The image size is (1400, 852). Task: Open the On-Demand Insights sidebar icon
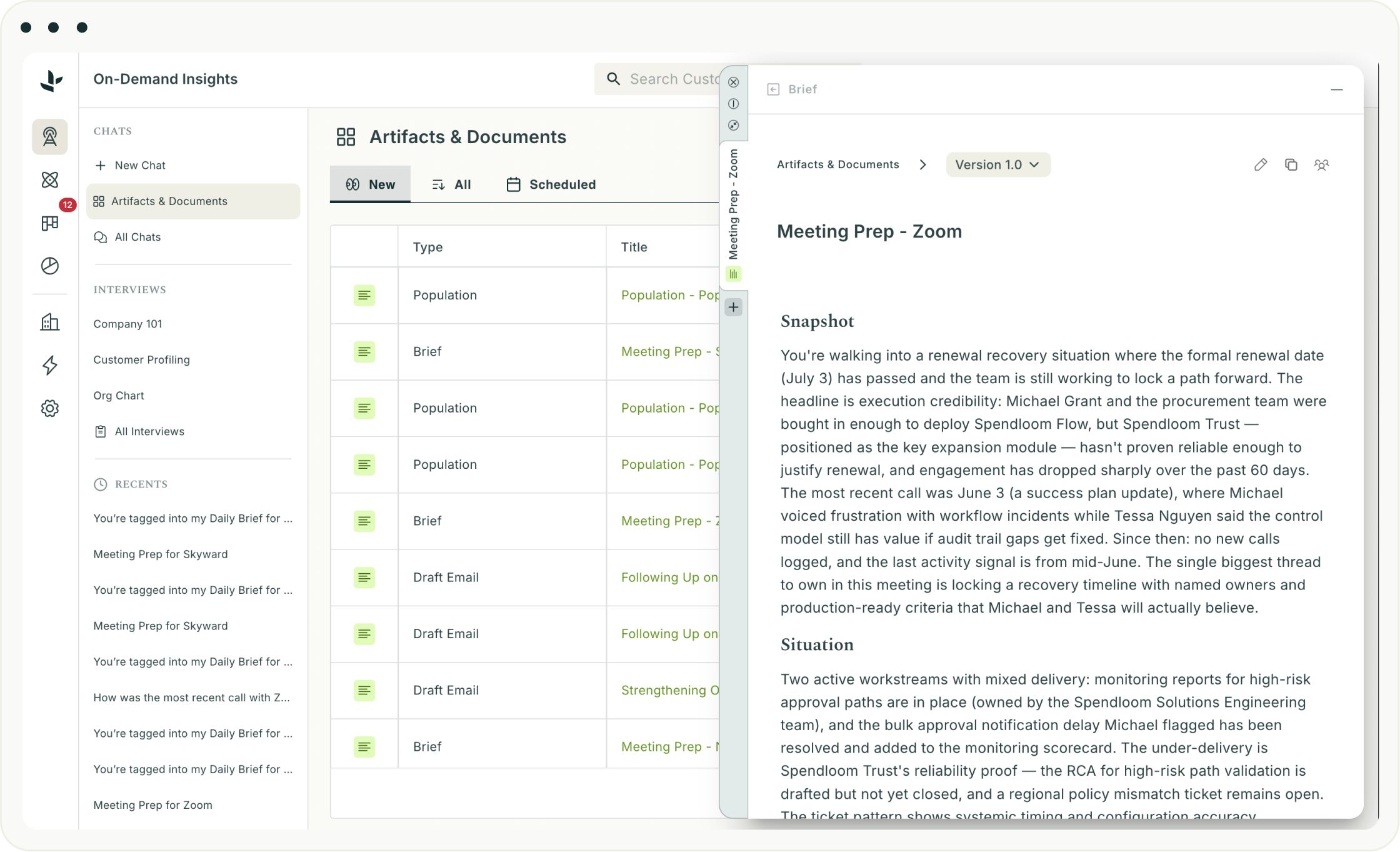[x=50, y=137]
